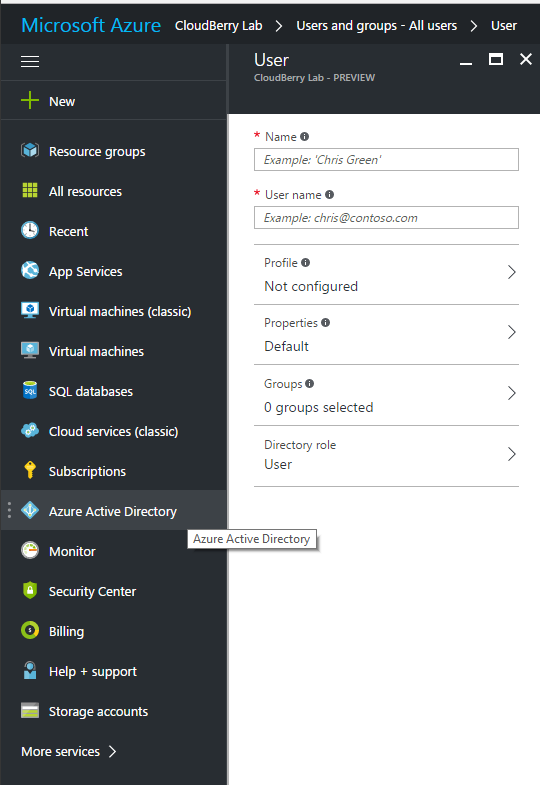Click the Monitor gauge icon
Image resolution: width=540 pixels, height=785 pixels.
pyautogui.click(x=30, y=550)
